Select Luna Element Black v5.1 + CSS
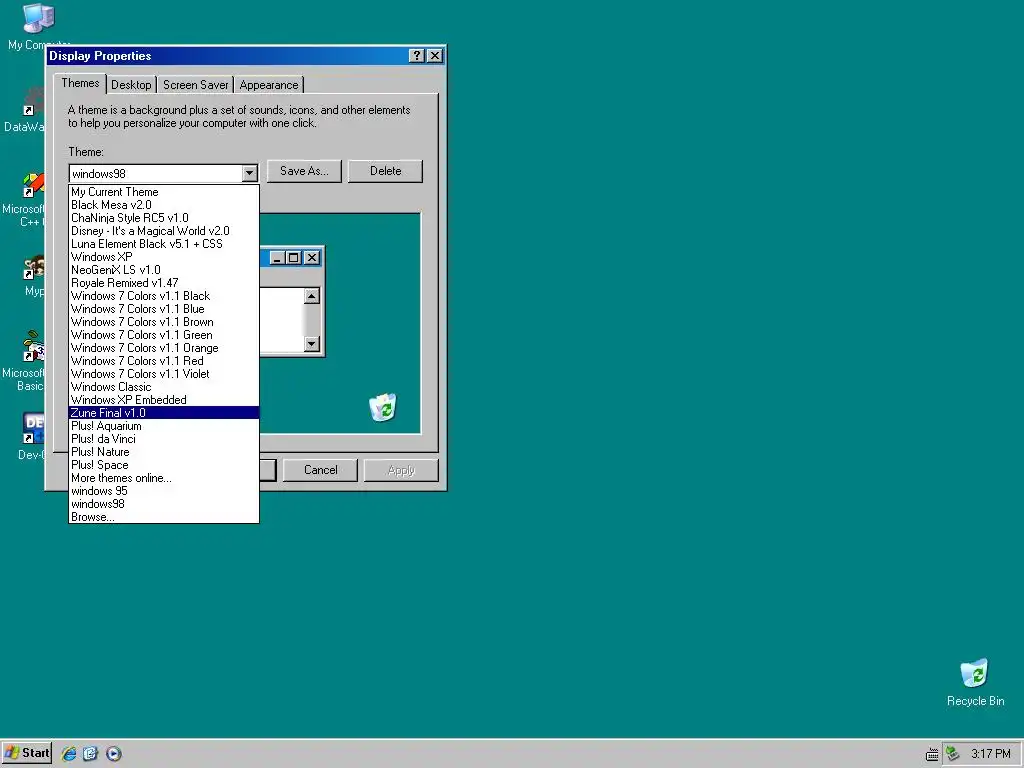Image resolution: width=1024 pixels, height=768 pixels. [x=164, y=244]
